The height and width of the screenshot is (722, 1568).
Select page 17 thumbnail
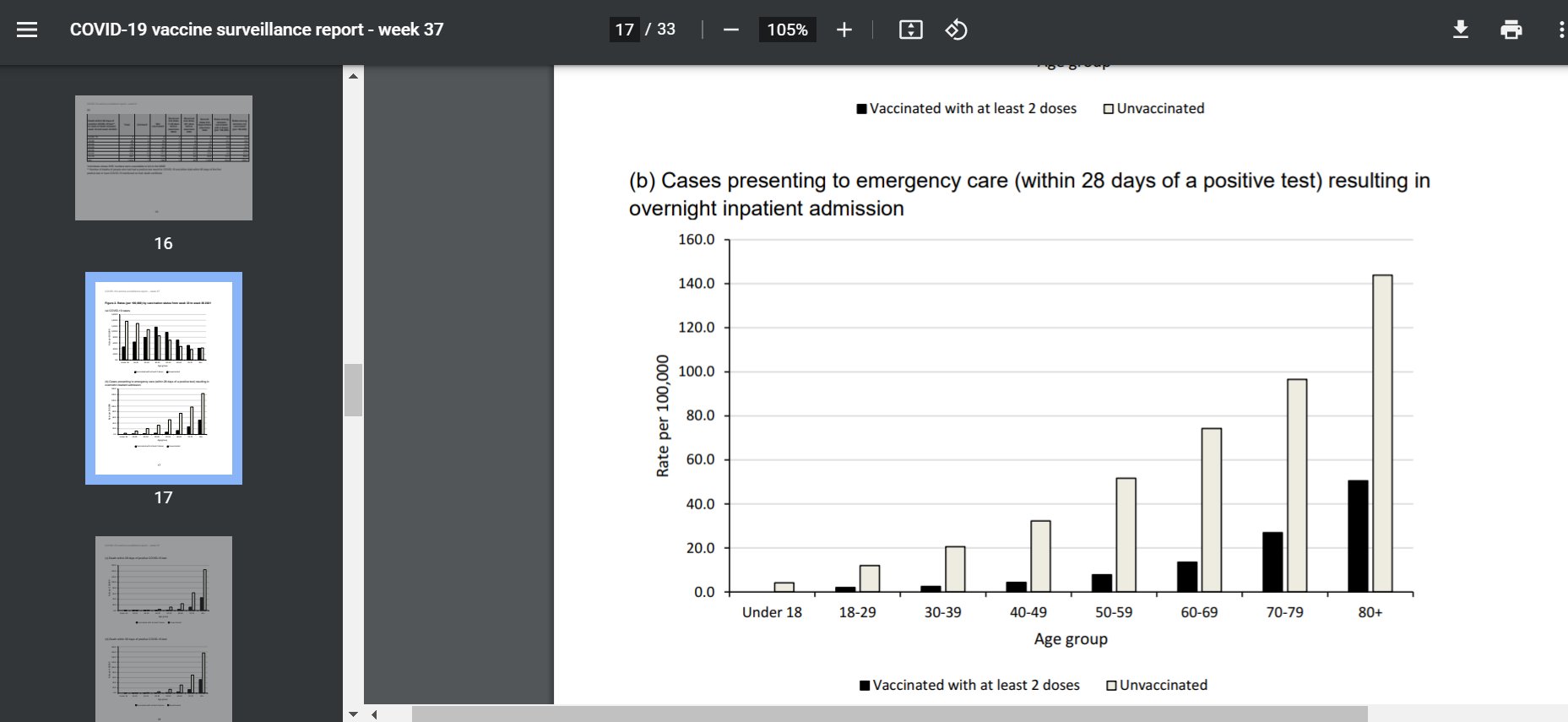tap(164, 378)
